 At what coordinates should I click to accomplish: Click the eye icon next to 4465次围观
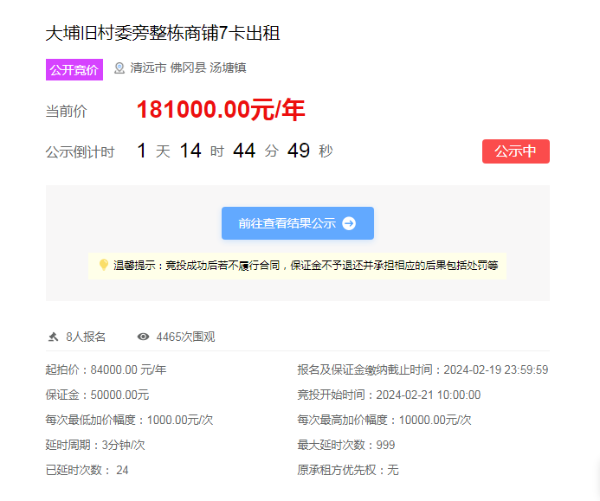(x=143, y=337)
